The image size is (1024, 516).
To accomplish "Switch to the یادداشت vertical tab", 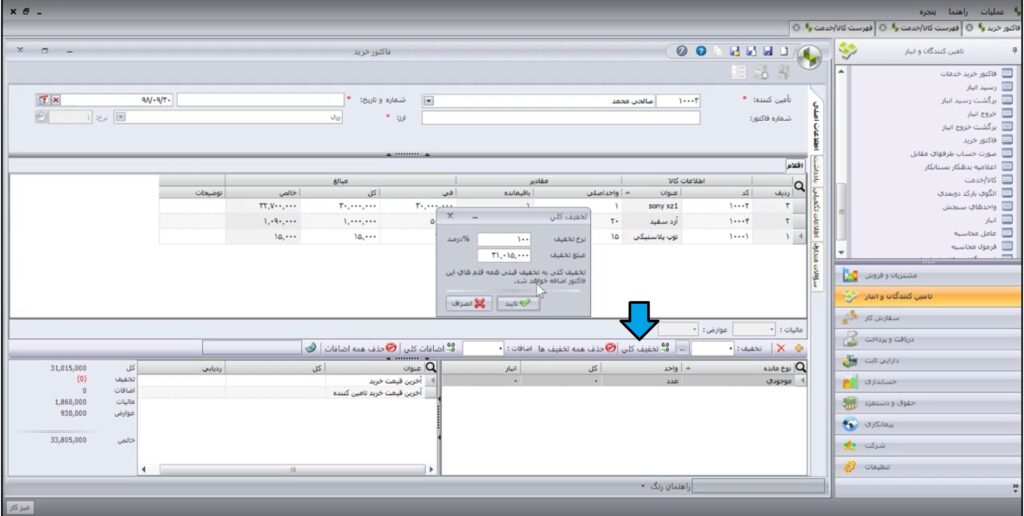I will [816, 169].
